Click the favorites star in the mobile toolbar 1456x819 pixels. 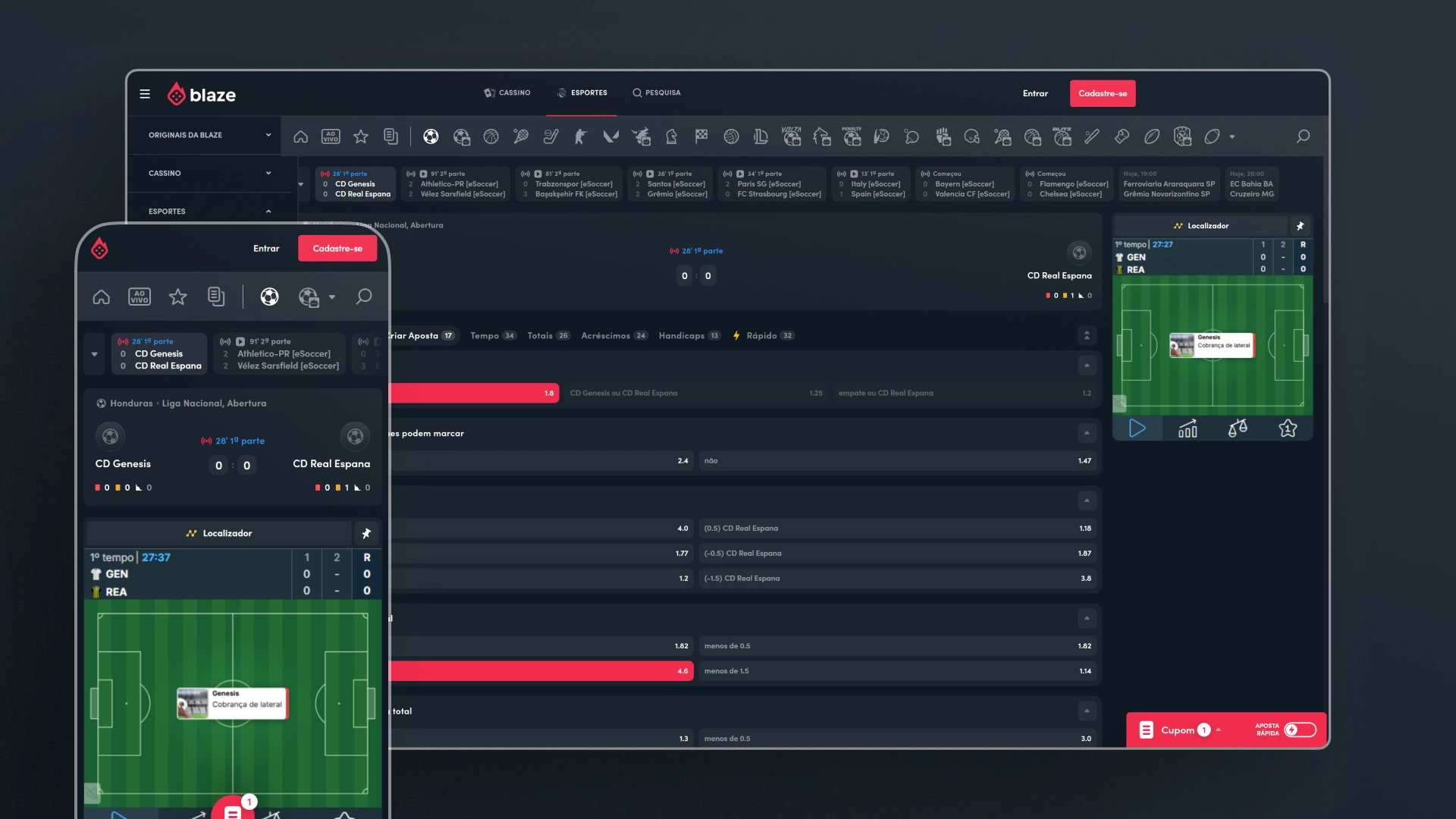click(x=177, y=297)
